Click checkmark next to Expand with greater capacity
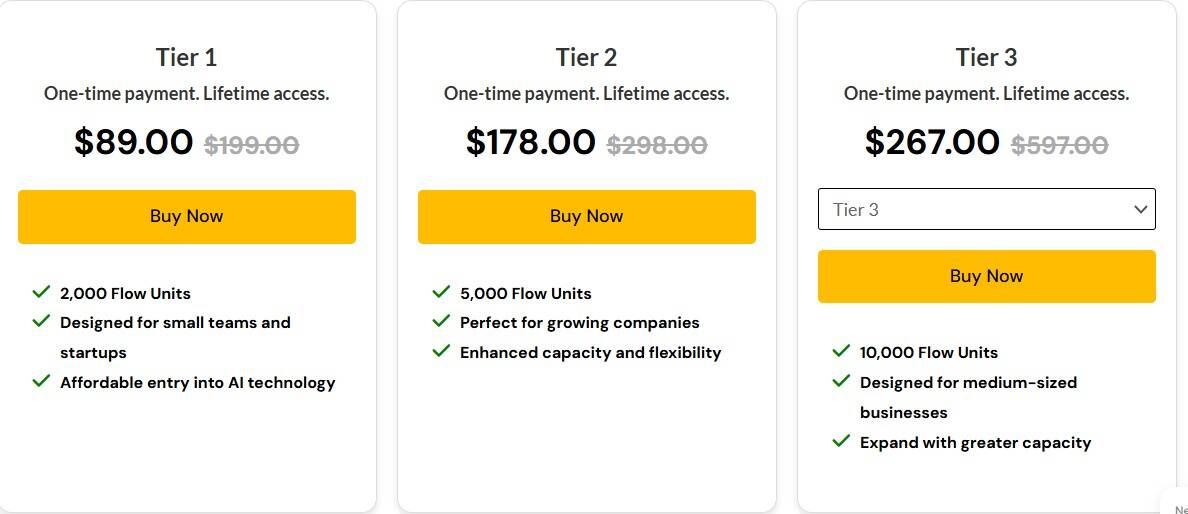 click(x=841, y=441)
